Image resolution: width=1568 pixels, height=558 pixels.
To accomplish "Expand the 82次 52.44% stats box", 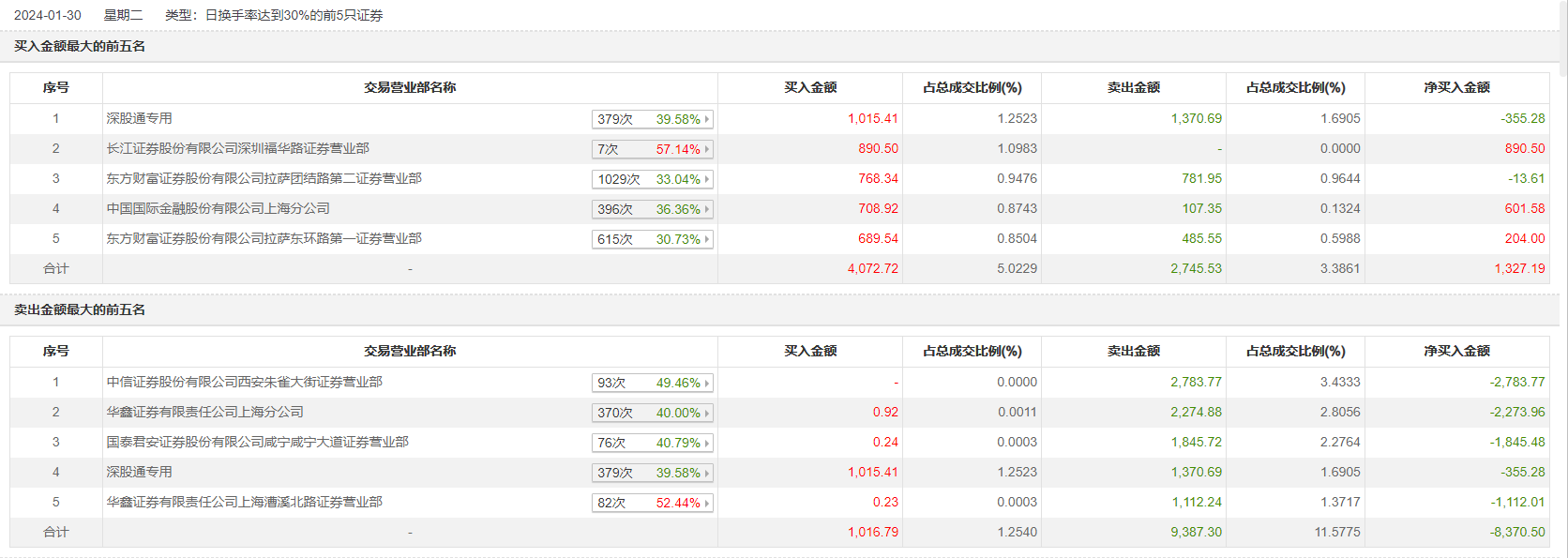I will pos(653,503).
